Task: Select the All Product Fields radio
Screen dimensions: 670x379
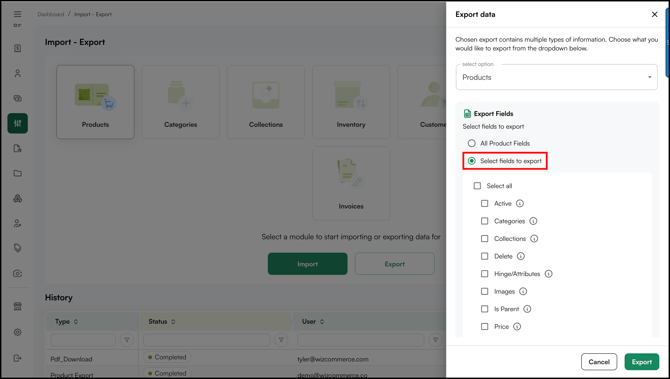Action: click(x=471, y=143)
